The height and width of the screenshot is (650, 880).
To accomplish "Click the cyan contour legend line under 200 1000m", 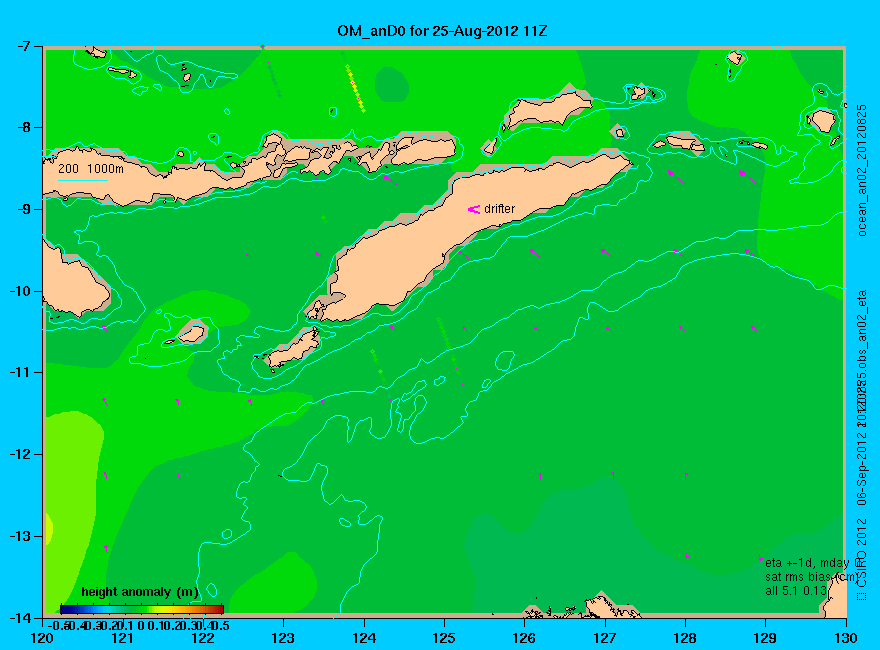I will pyautogui.click(x=83, y=180).
